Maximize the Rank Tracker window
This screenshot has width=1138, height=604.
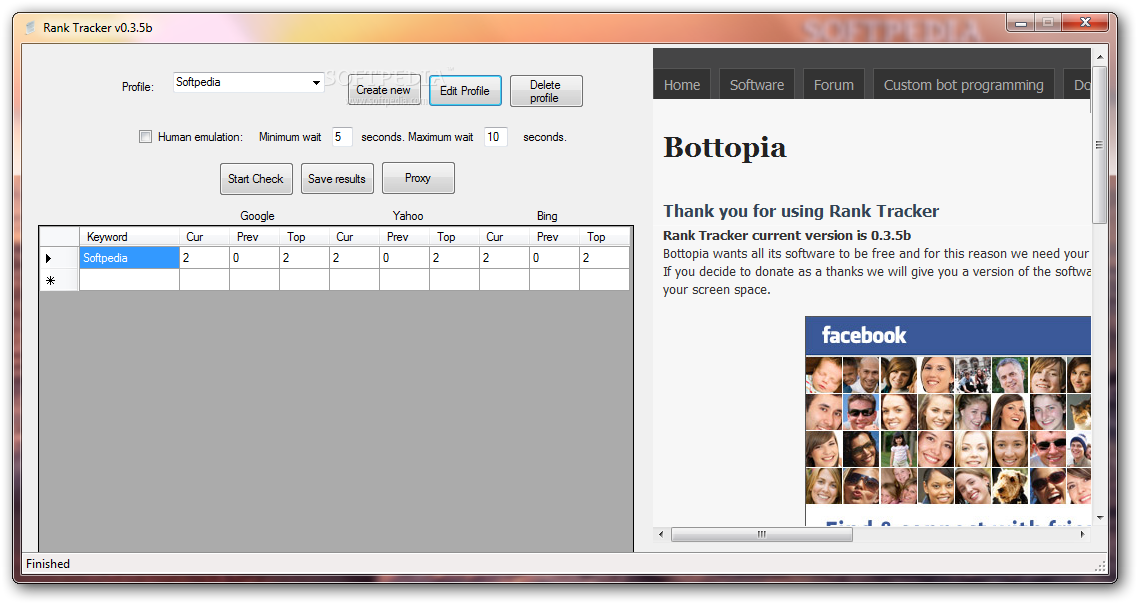click(1048, 23)
